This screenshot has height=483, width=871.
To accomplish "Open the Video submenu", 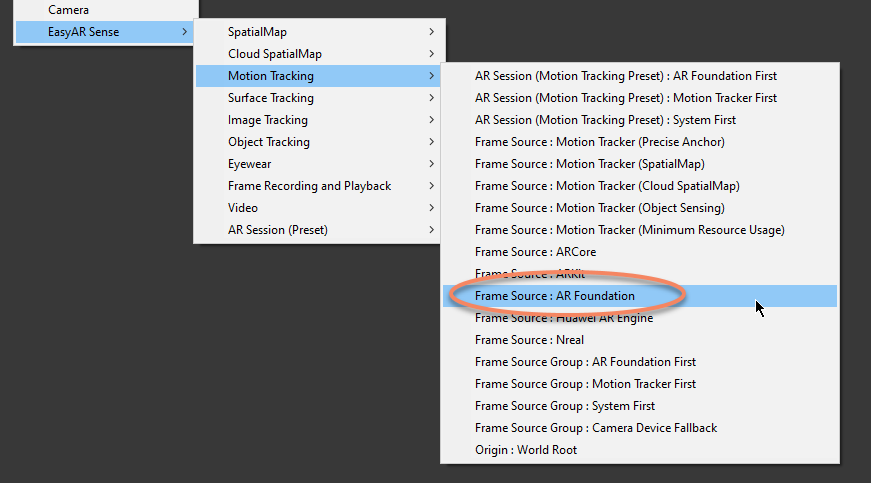I will (319, 208).
